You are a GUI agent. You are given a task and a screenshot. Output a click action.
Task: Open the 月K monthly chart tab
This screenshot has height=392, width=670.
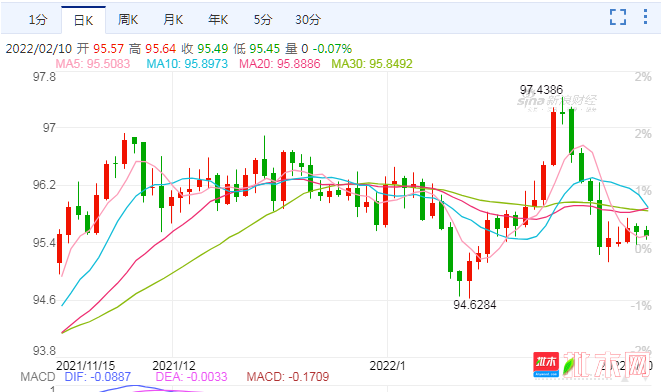coord(173,20)
